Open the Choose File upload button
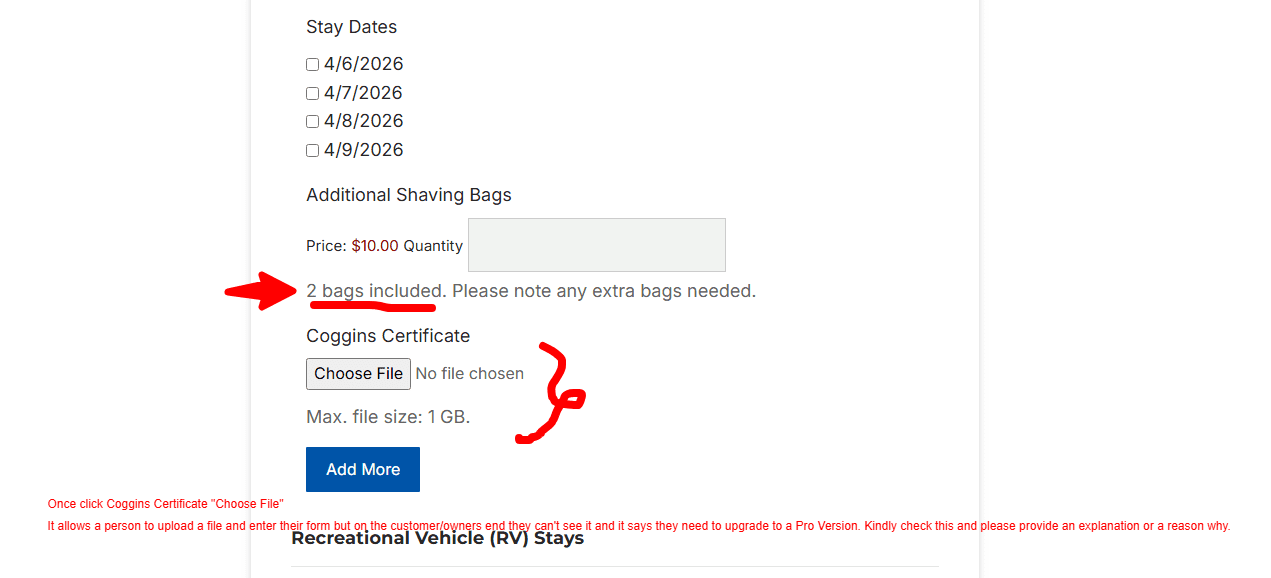Viewport: 1271px width, 578px height. pos(358,374)
